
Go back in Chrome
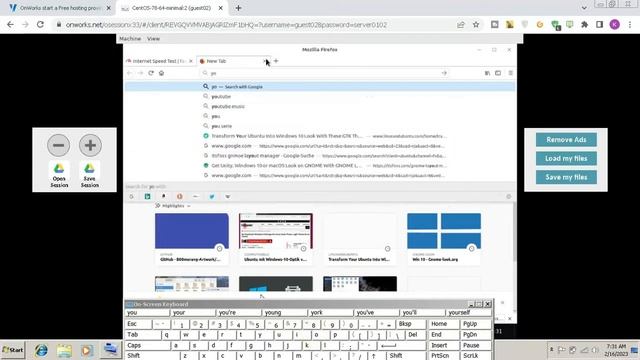10,24
